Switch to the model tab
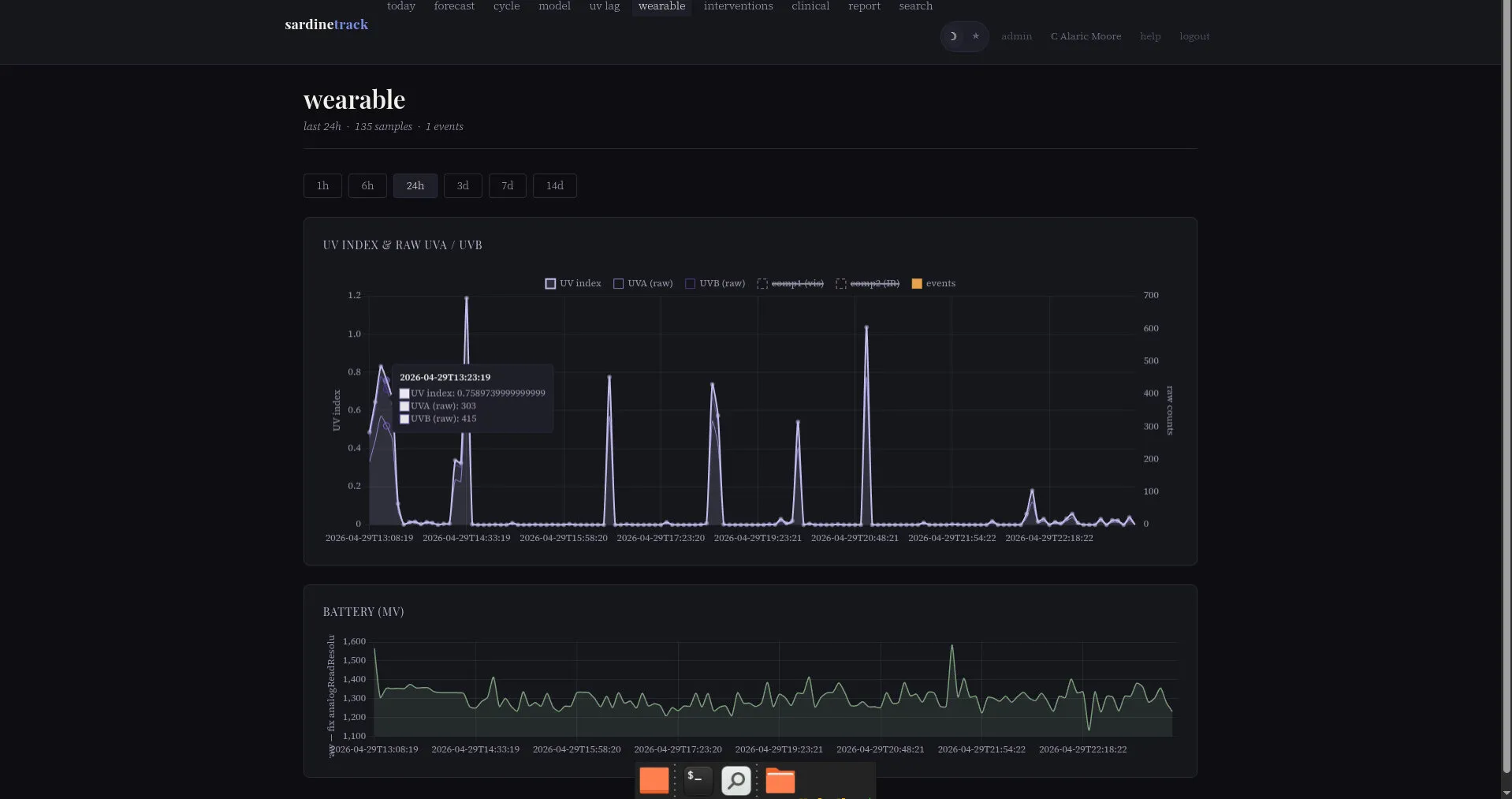 pos(554,6)
